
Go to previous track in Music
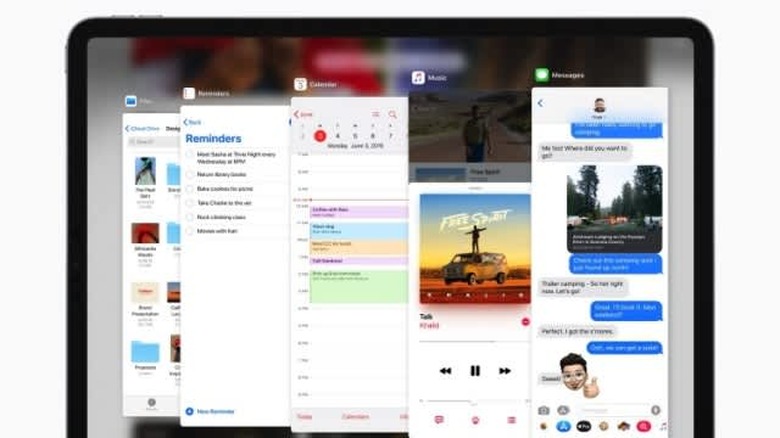[x=443, y=370]
